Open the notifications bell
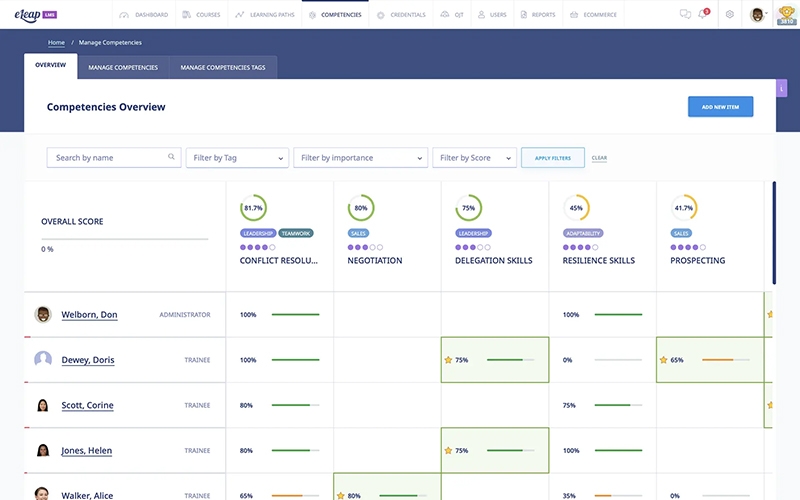The image size is (800, 500). tap(703, 15)
